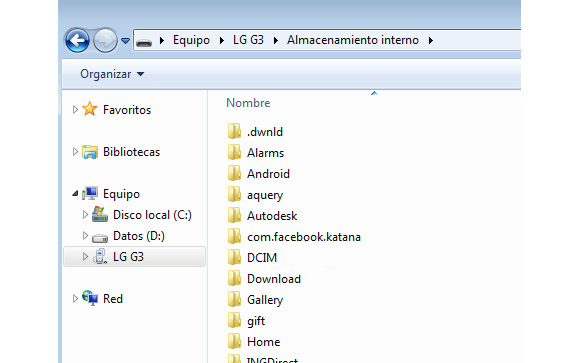
Task: Click the Alarms folder icon
Action: pyautogui.click(x=234, y=152)
